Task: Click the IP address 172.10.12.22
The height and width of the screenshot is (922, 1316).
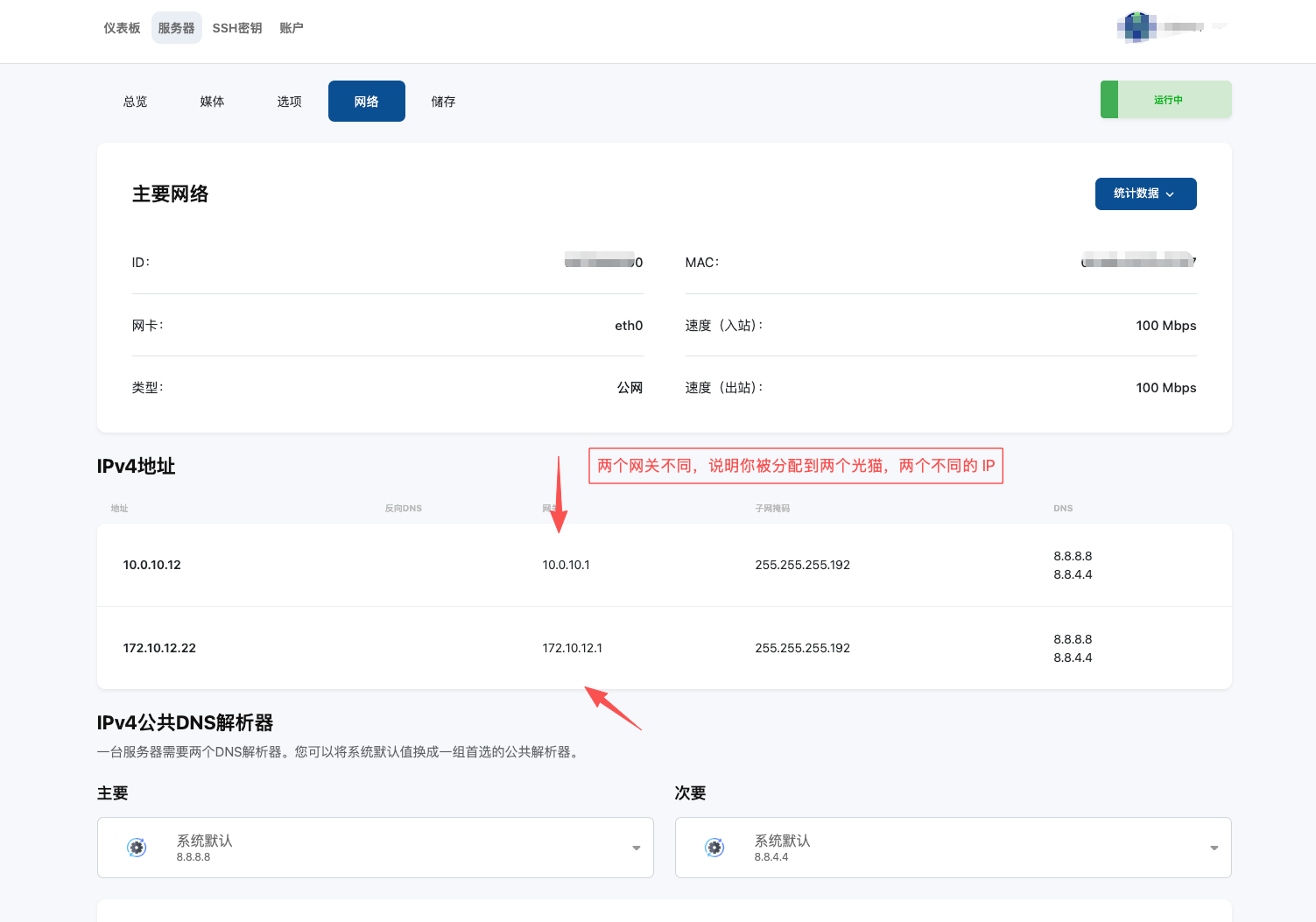Action: click(x=159, y=649)
